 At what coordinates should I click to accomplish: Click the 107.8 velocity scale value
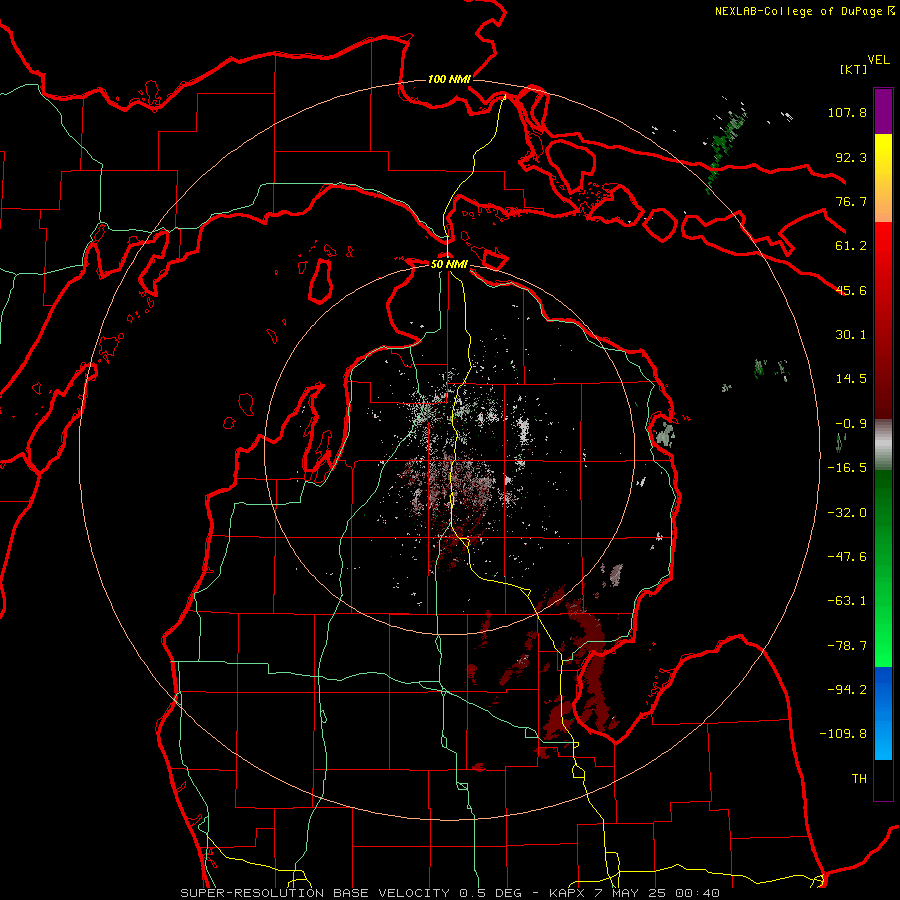point(847,112)
